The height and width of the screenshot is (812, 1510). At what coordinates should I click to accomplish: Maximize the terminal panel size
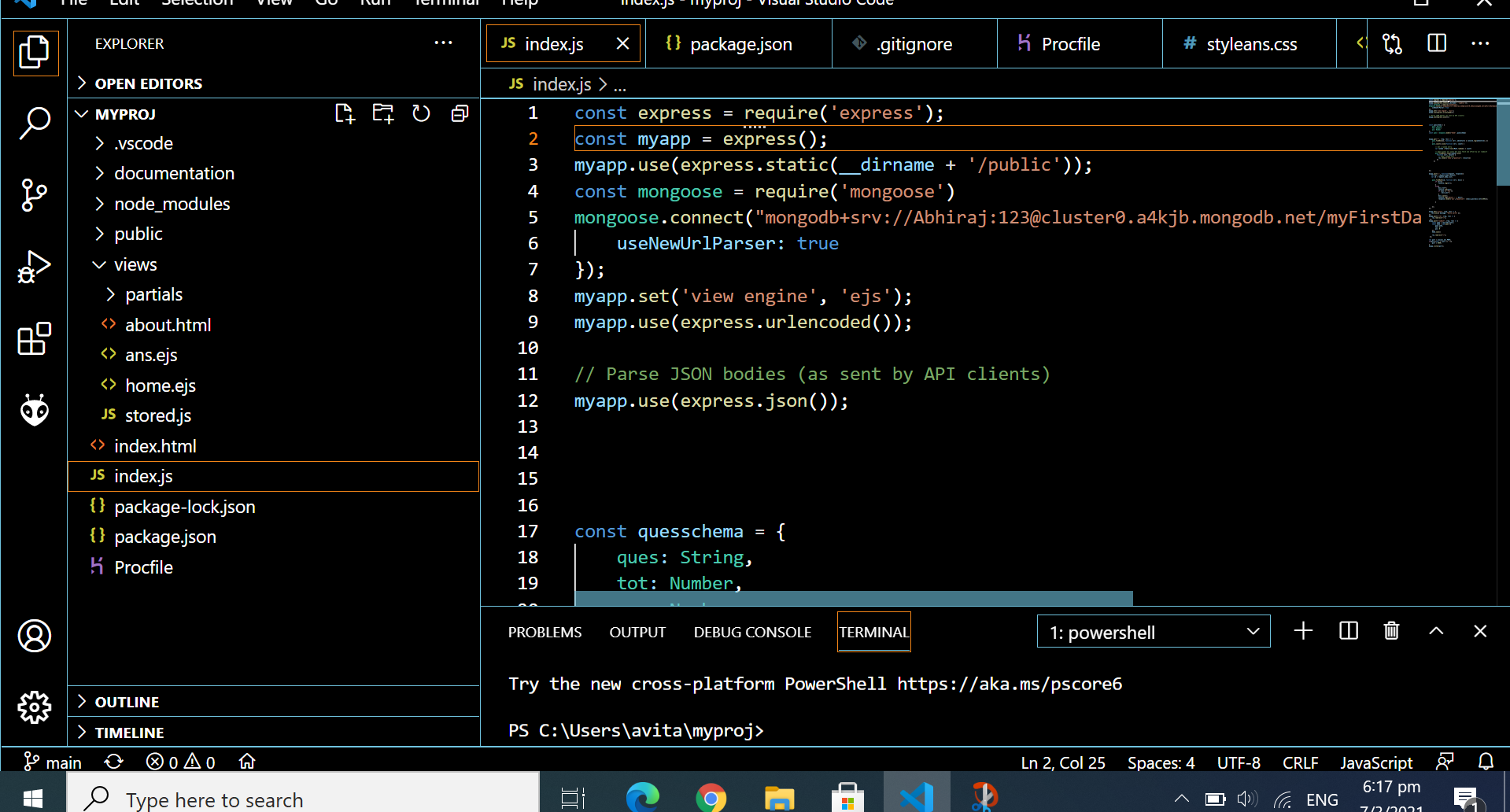1436,631
